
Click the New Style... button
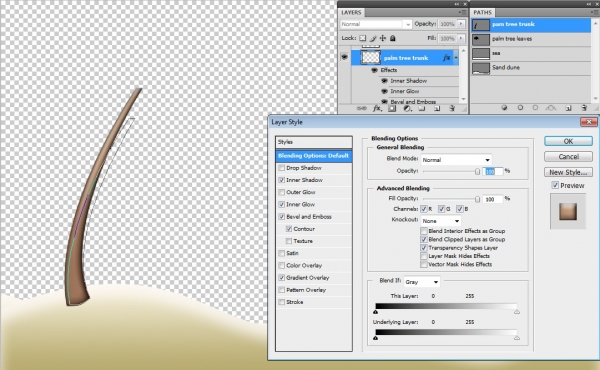(x=568, y=172)
